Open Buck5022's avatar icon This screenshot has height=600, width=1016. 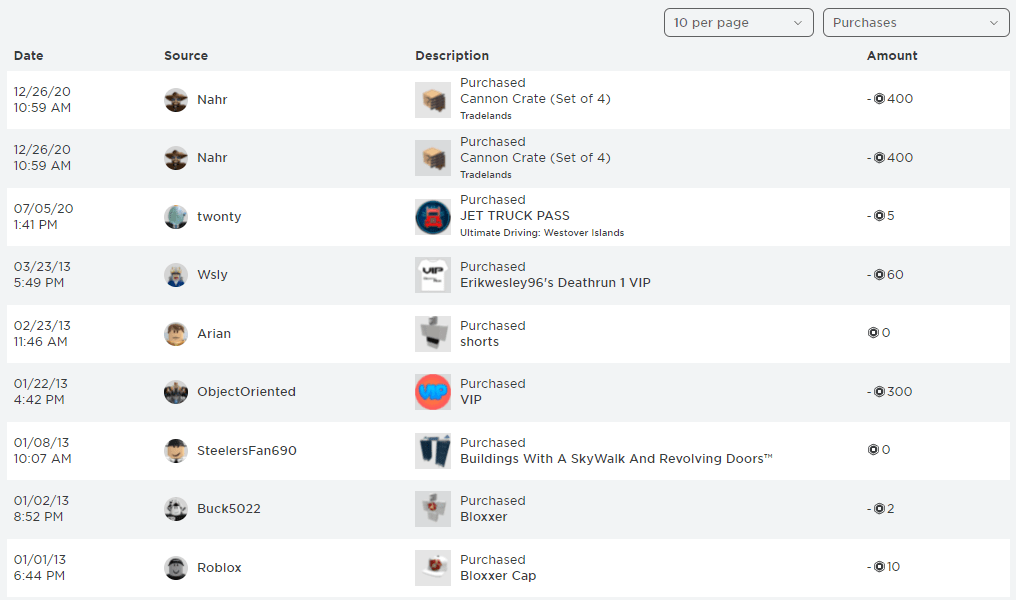pyautogui.click(x=176, y=509)
